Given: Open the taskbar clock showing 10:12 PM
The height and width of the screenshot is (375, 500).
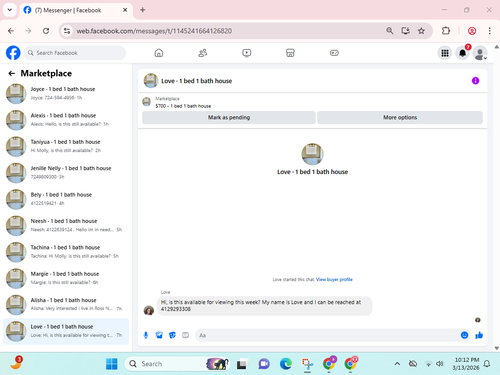Looking at the screenshot, I should (467, 364).
